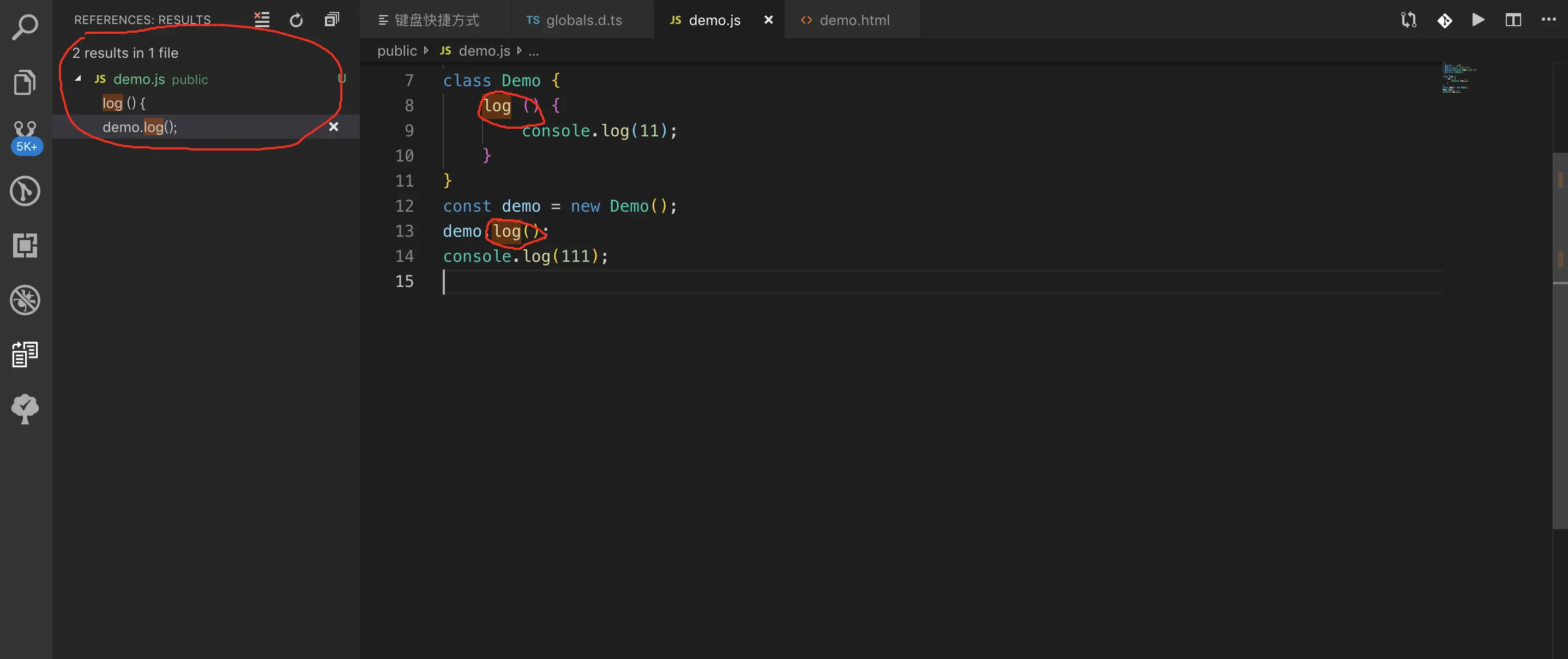Select the 'log () {' reference result
The width and height of the screenshot is (1568, 659).
(124, 103)
